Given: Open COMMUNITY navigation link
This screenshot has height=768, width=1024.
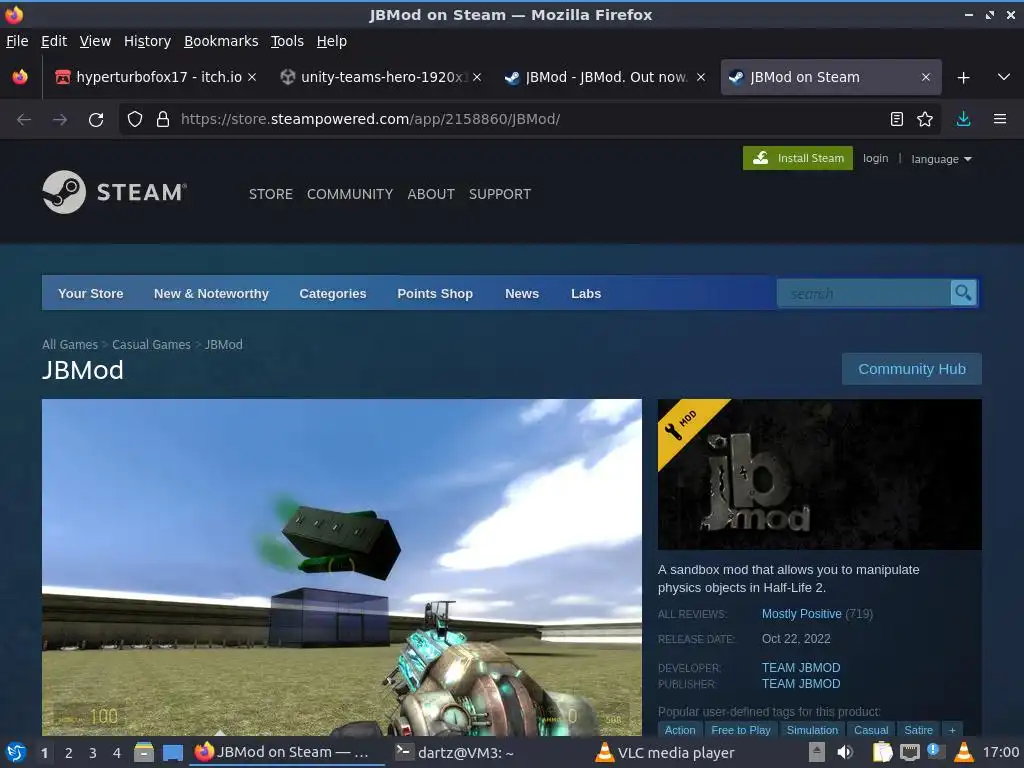Looking at the screenshot, I should click(x=350, y=194).
